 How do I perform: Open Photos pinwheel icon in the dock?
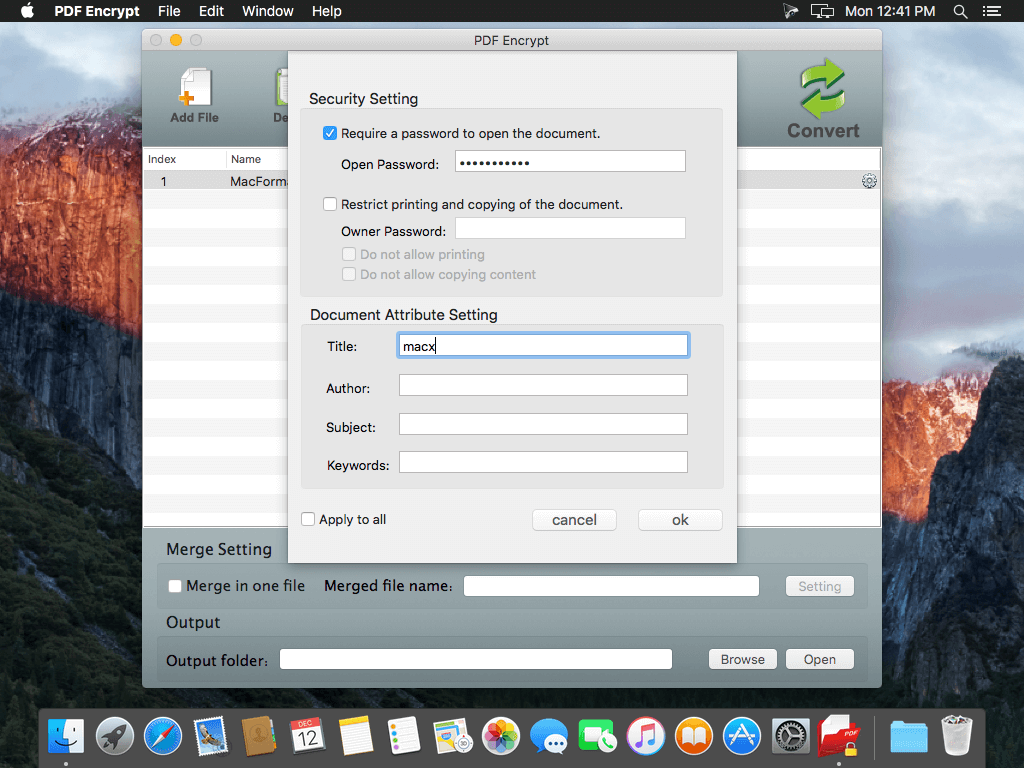click(501, 736)
